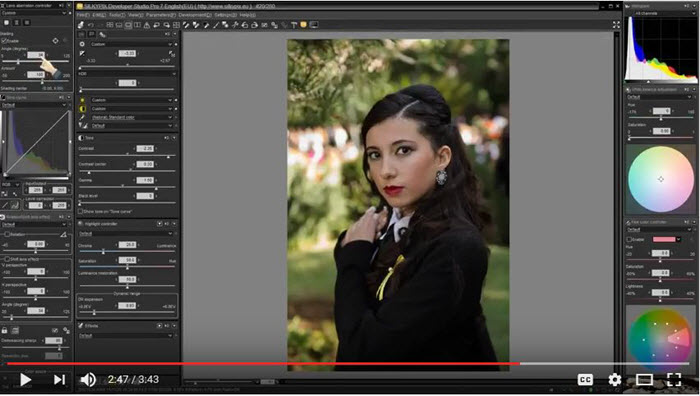The image size is (700, 396).
Task: Collapse the Effects panel arrow
Action: (174, 326)
